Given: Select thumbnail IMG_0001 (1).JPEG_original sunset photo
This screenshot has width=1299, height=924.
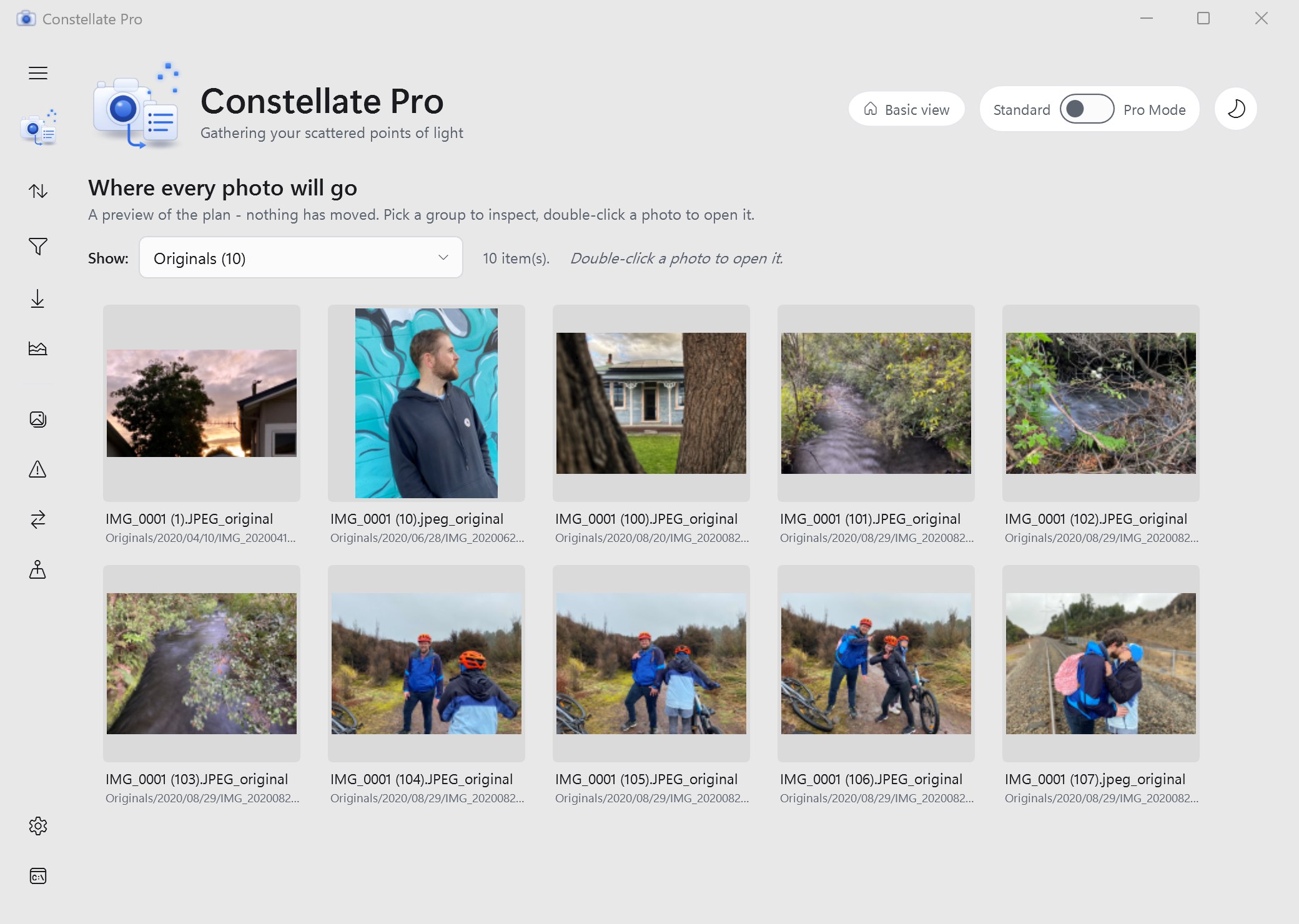Looking at the screenshot, I should (x=202, y=403).
